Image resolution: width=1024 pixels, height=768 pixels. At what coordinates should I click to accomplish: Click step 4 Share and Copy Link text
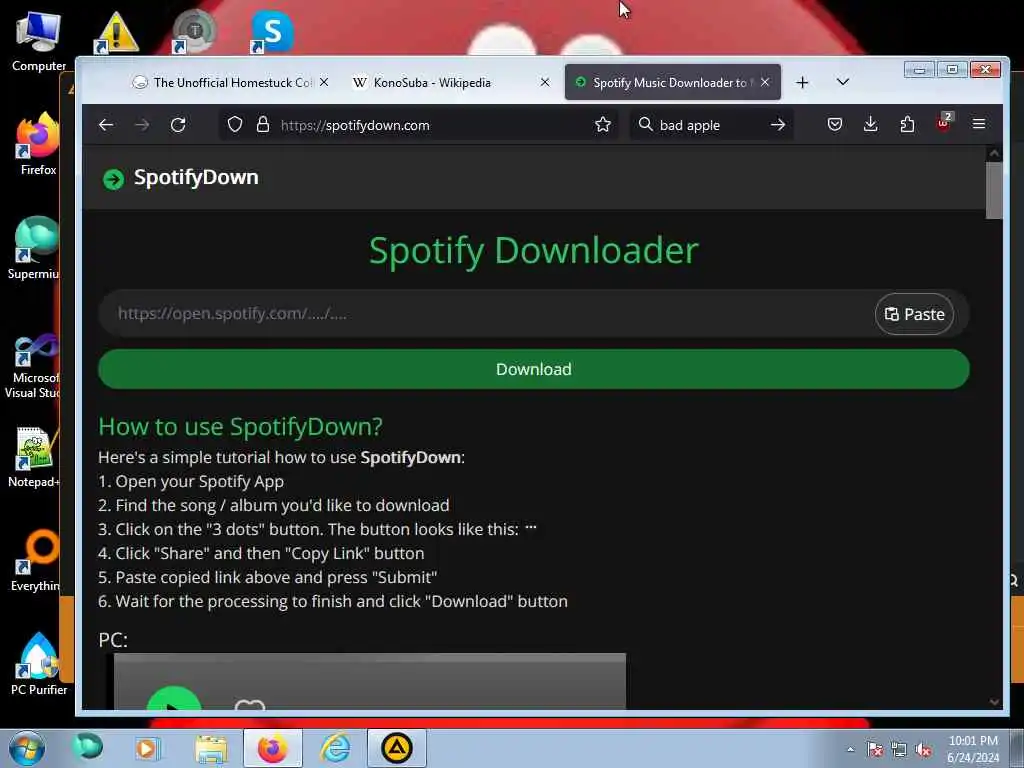tap(261, 554)
